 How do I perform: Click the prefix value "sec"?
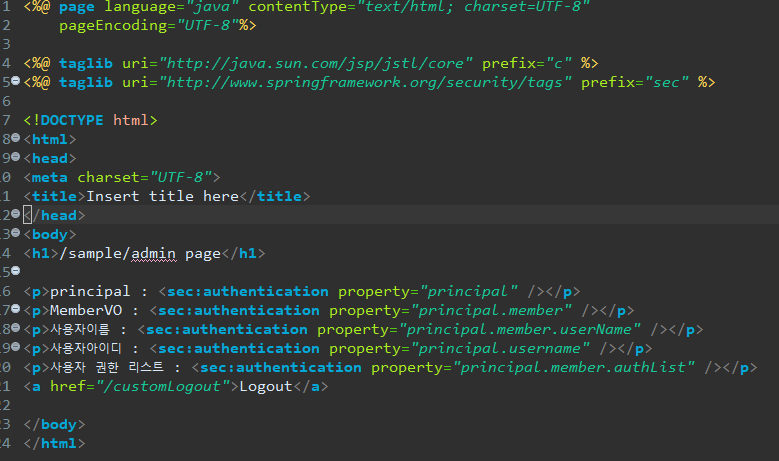pos(667,82)
